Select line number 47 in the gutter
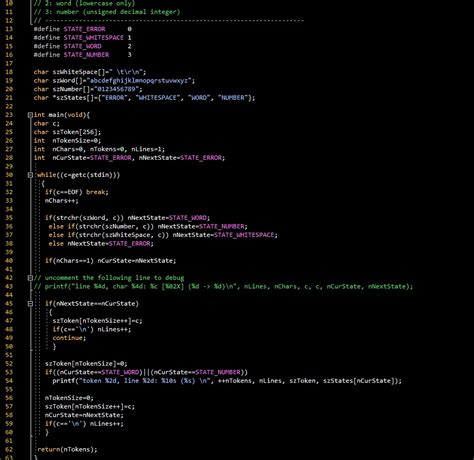Image resolution: width=474 pixels, height=460 pixels. point(9,321)
